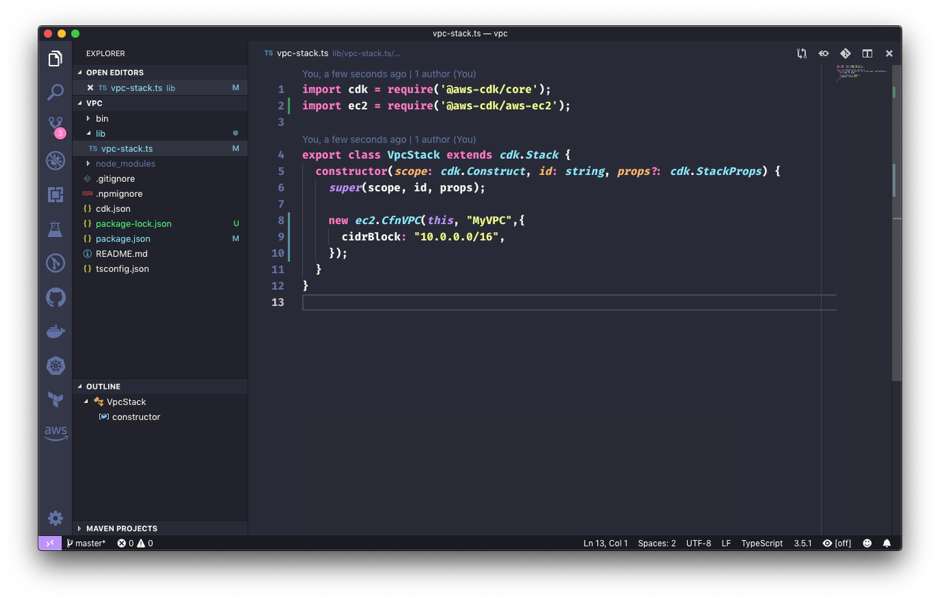
Task: Expand the Maven Projects section
Action: (x=121, y=528)
